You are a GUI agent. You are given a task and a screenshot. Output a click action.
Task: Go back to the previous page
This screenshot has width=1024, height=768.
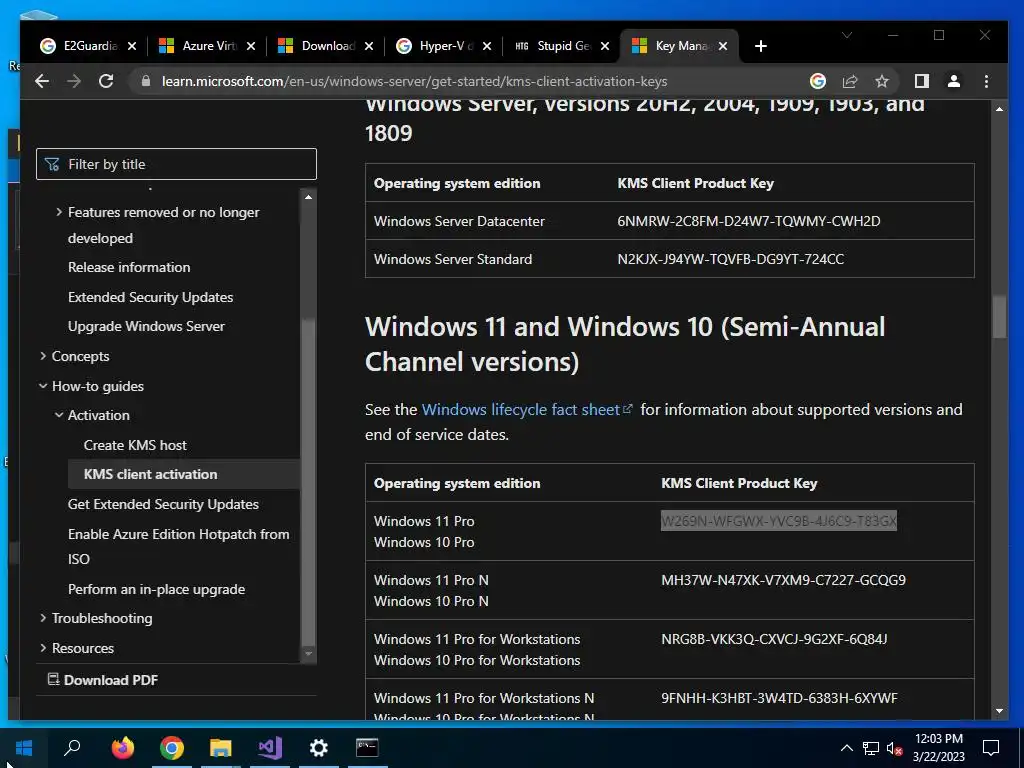[x=42, y=81]
